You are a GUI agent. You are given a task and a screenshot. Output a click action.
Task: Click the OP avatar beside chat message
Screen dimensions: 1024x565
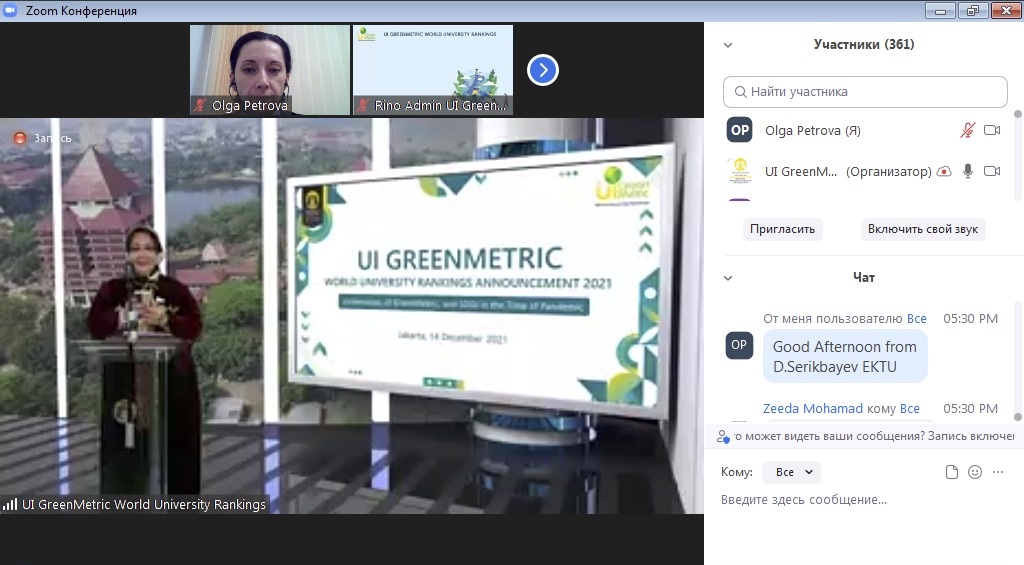point(739,345)
